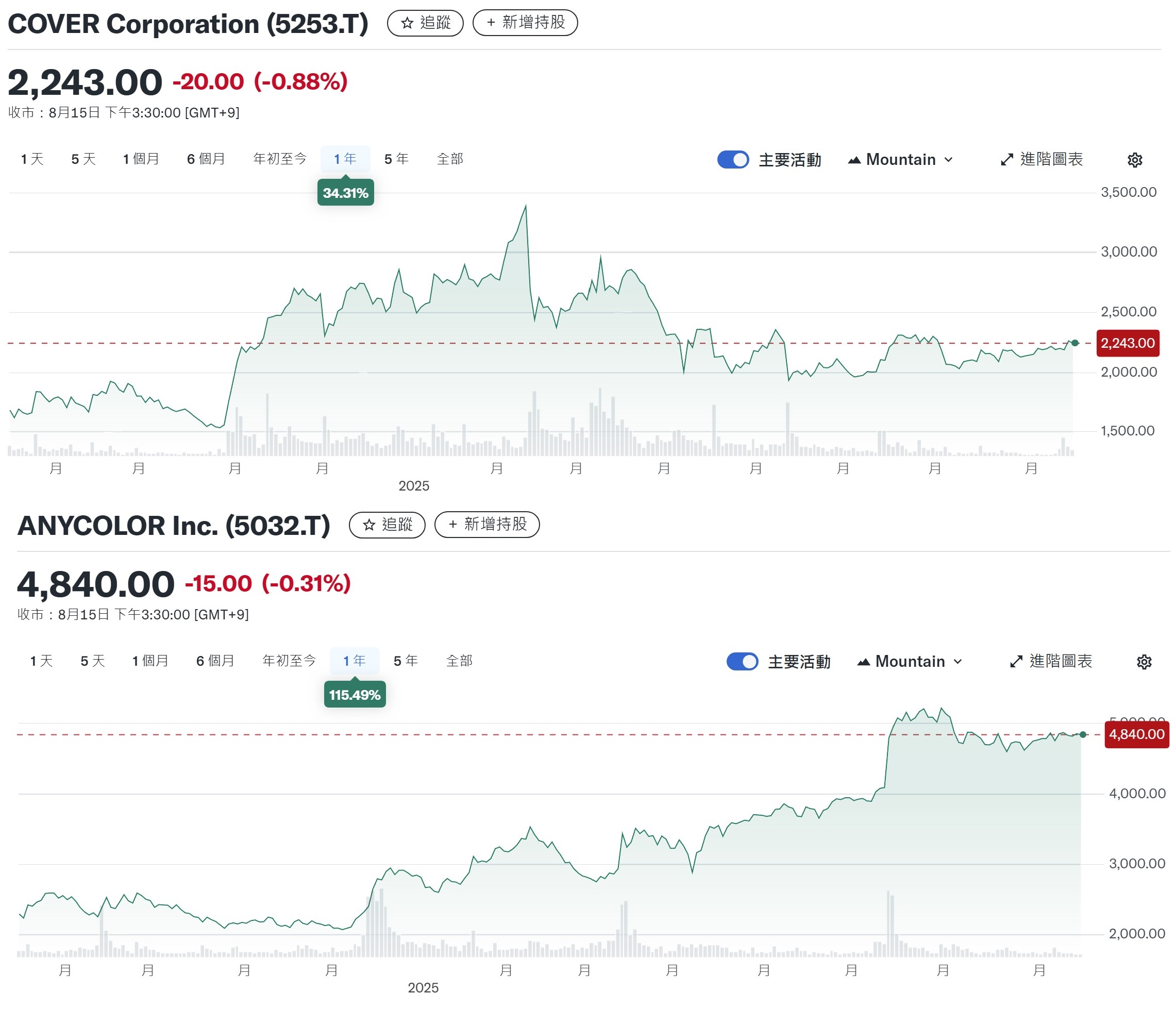Select 1 天 range on ANYCOLOR chart
This screenshot has height=1009, width=1176.
pos(41,661)
